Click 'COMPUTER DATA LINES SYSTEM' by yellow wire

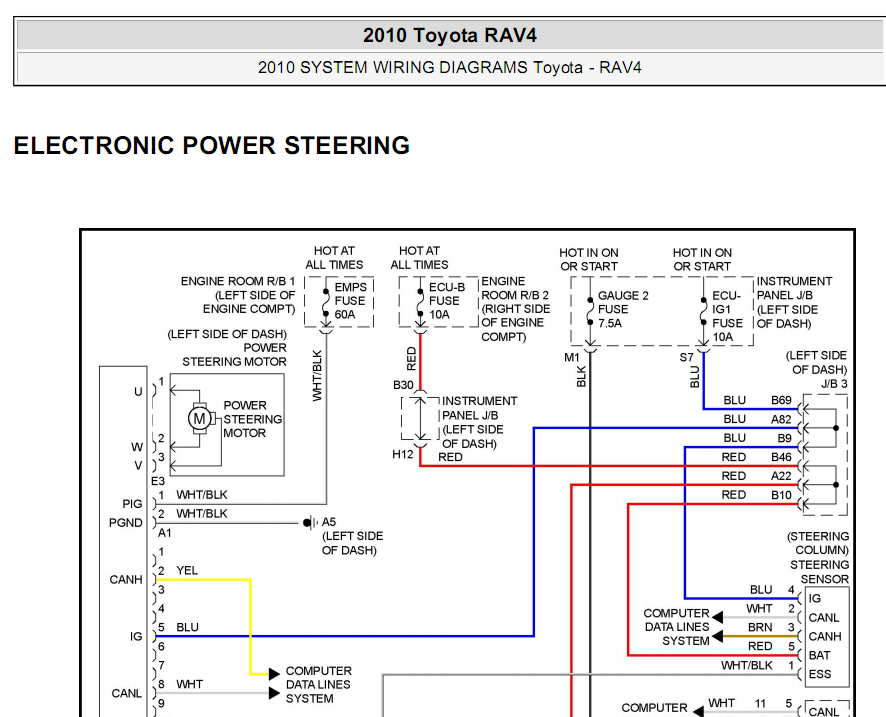[318, 685]
